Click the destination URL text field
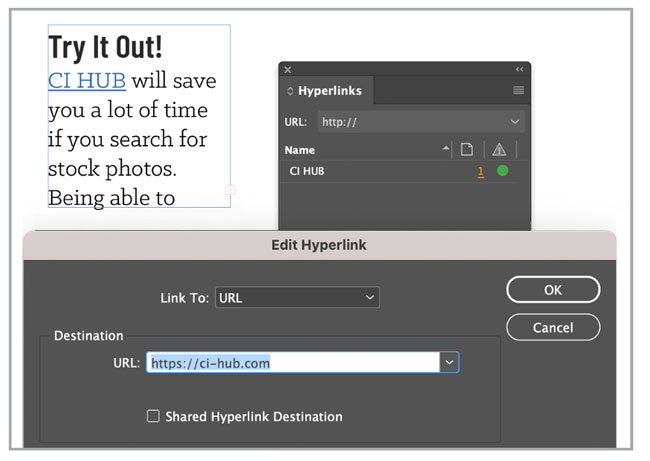 293,362
